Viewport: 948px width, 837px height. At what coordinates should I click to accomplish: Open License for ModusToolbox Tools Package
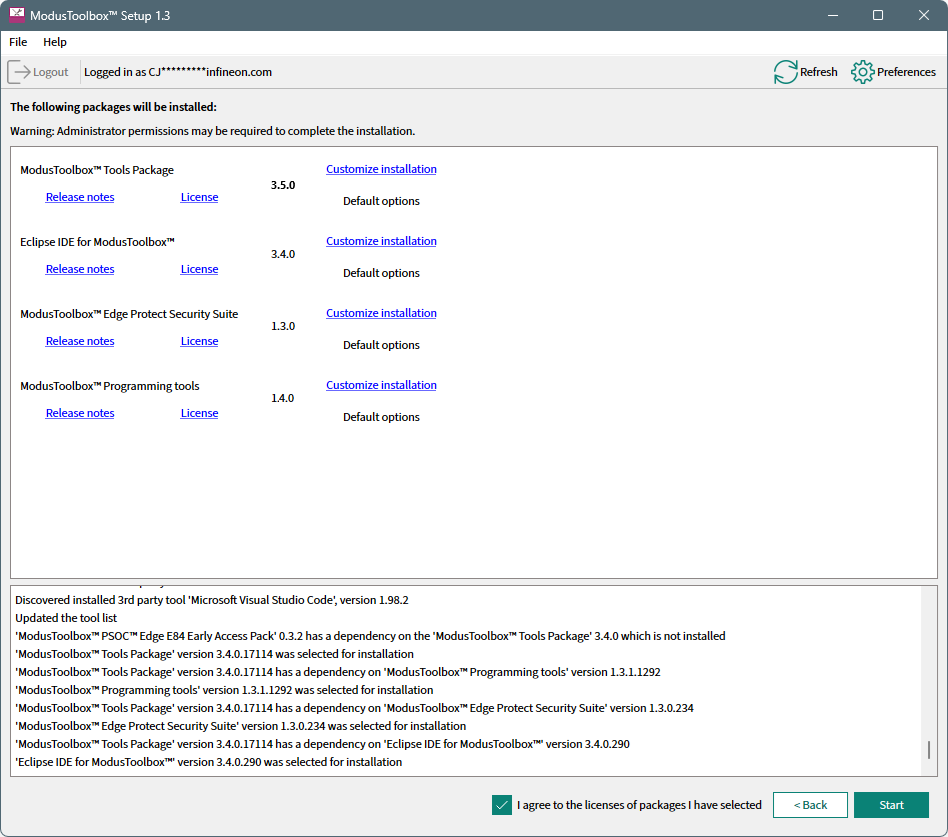pos(199,197)
